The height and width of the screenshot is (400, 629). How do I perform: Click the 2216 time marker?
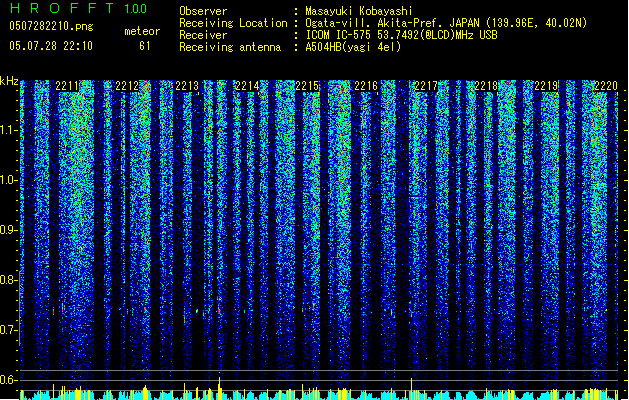click(366, 86)
